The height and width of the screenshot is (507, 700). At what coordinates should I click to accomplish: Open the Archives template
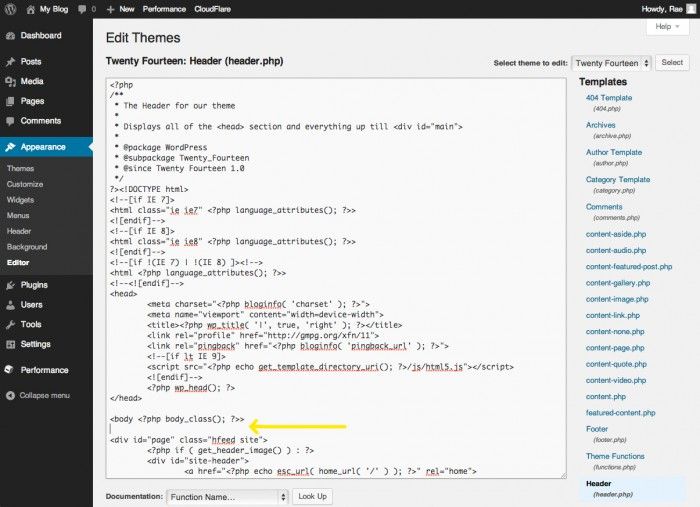point(600,125)
